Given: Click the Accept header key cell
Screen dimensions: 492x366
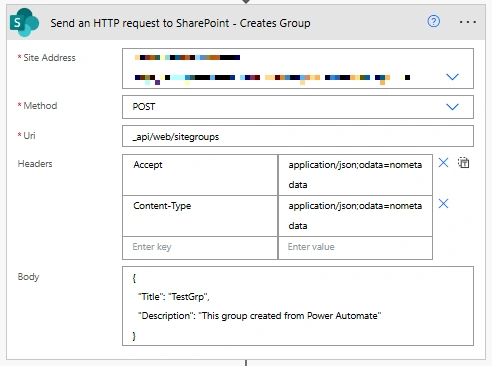Looking at the screenshot, I should (200, 175).
